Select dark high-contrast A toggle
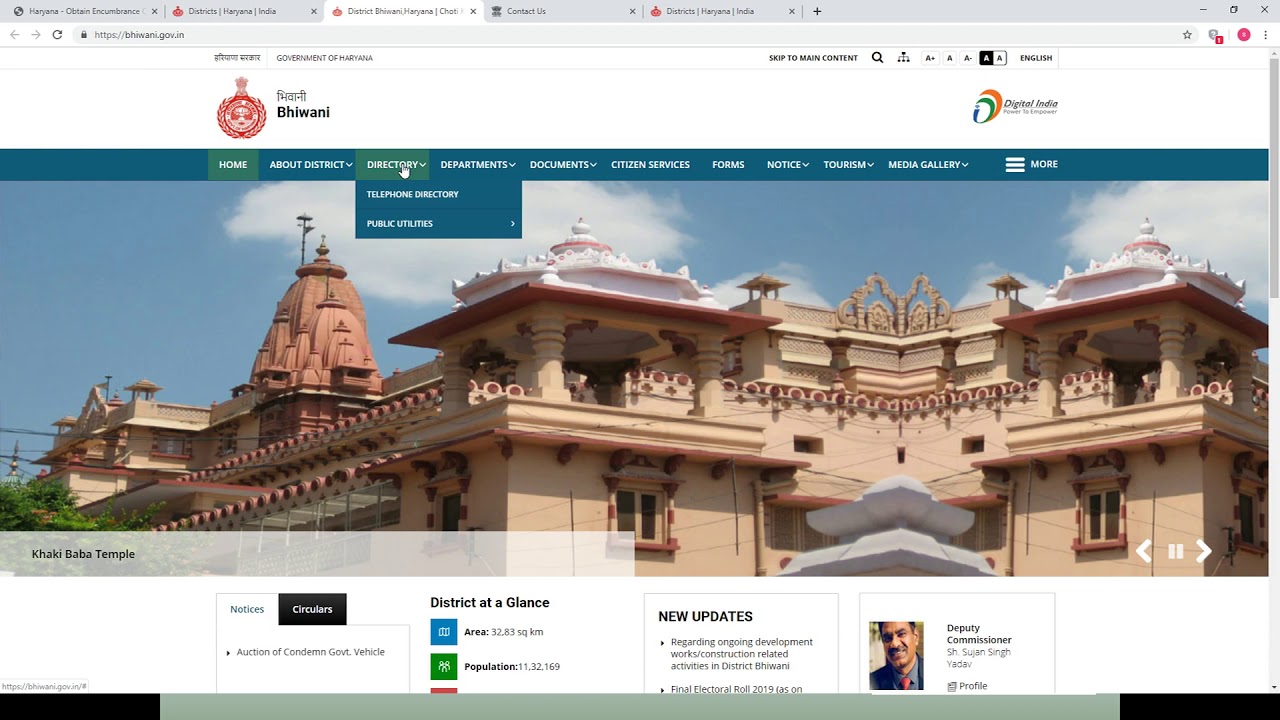 point(986,58)
